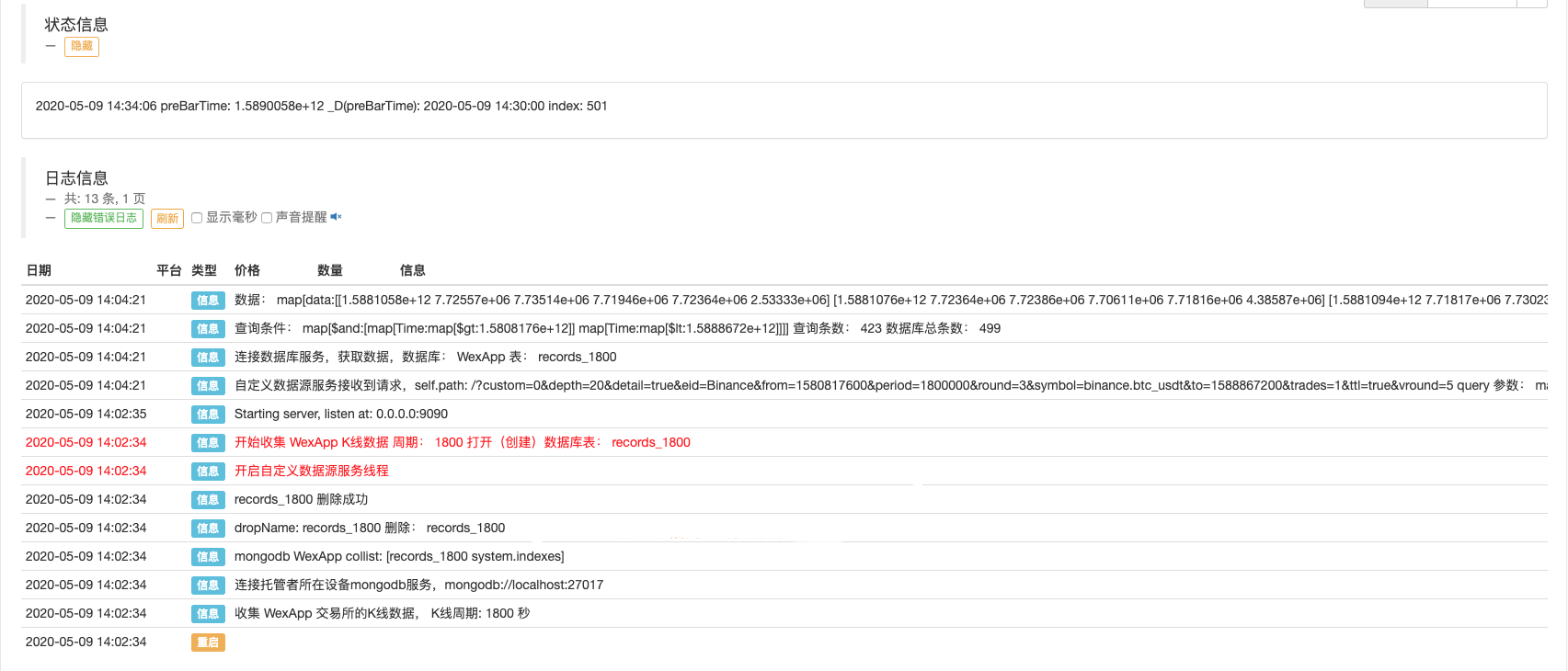Click 信息 badge on the '自定义数据源服务接收到请求' row
Viewport: 1568px width, 671px height.
pos(208,386)
